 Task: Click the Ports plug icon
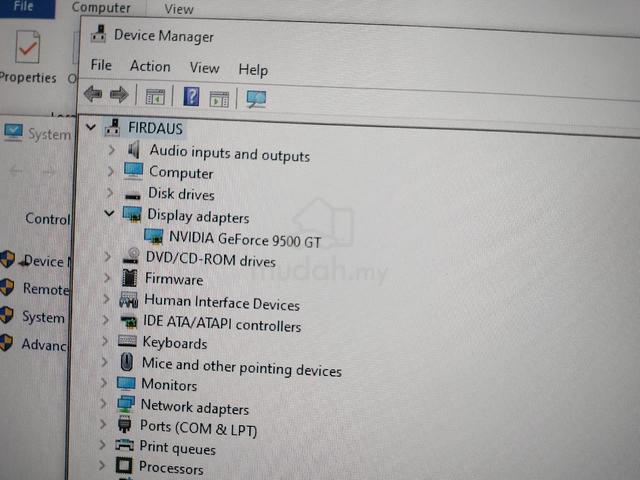click(x=124, y=424)
